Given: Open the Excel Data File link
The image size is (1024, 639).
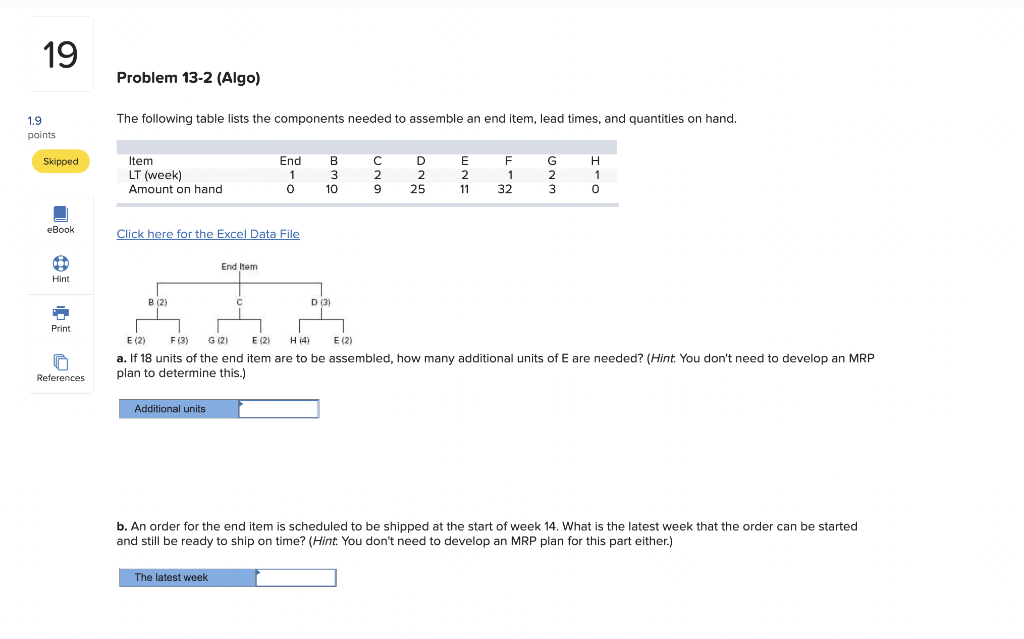Looking at the screenshot, I should pos(208,233).
